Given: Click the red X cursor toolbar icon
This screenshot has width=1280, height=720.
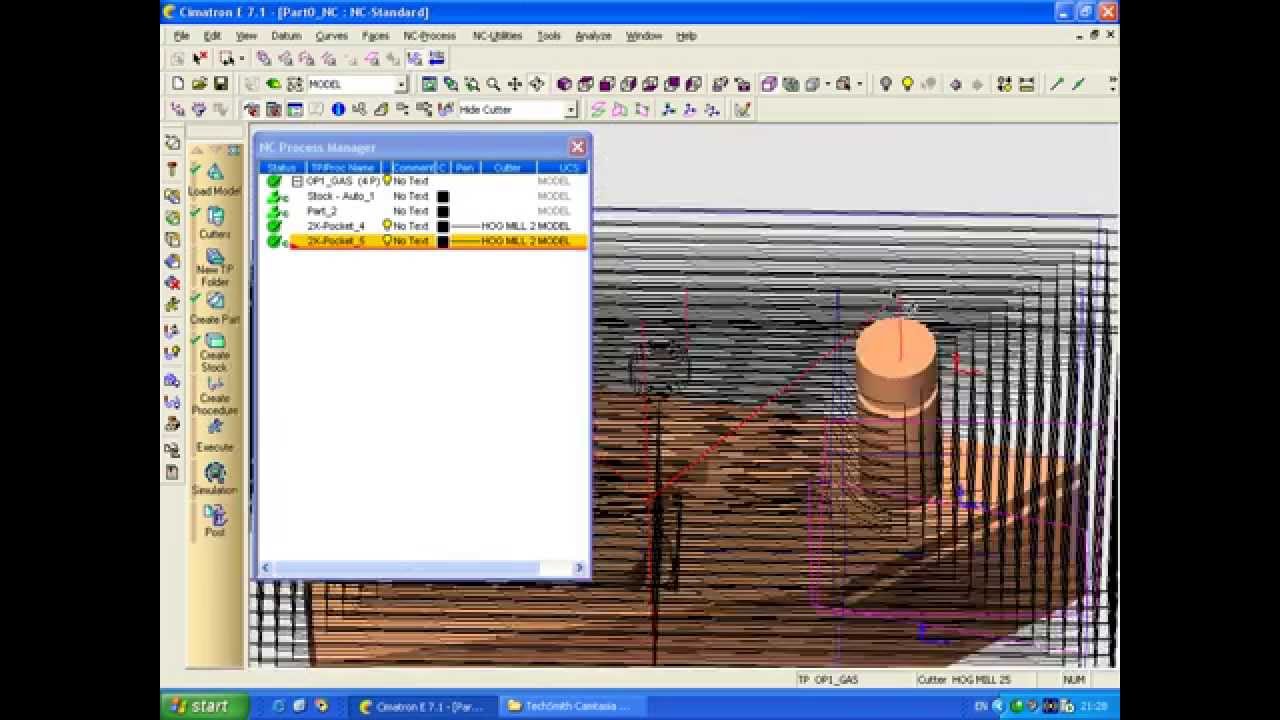Looking at the screenshot, I should (200, 59).
